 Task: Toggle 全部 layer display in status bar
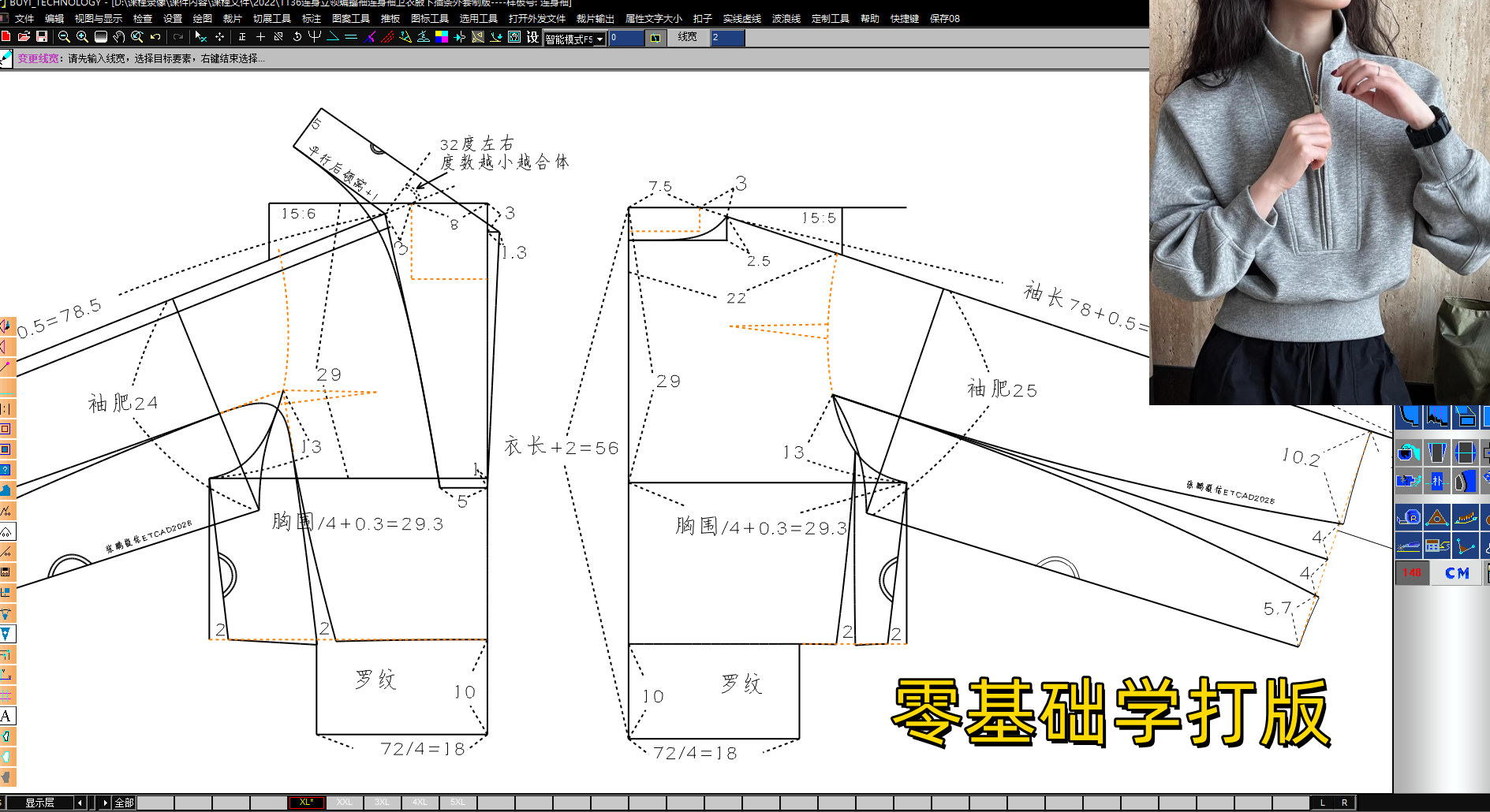124,802
